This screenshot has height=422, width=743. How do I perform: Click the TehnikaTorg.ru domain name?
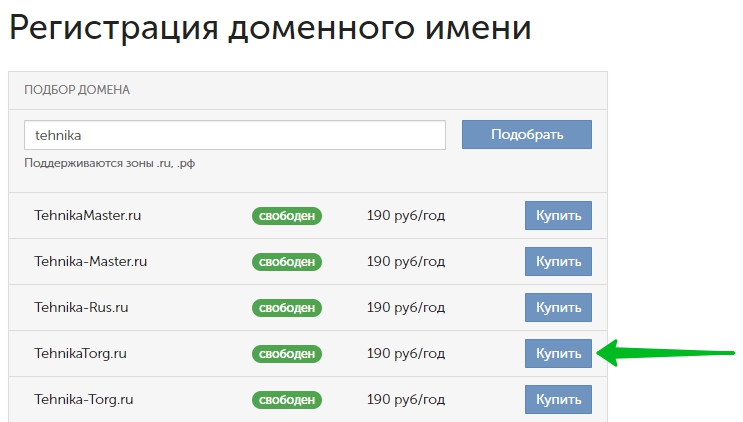pyautogui.click(x=80, y=353)
